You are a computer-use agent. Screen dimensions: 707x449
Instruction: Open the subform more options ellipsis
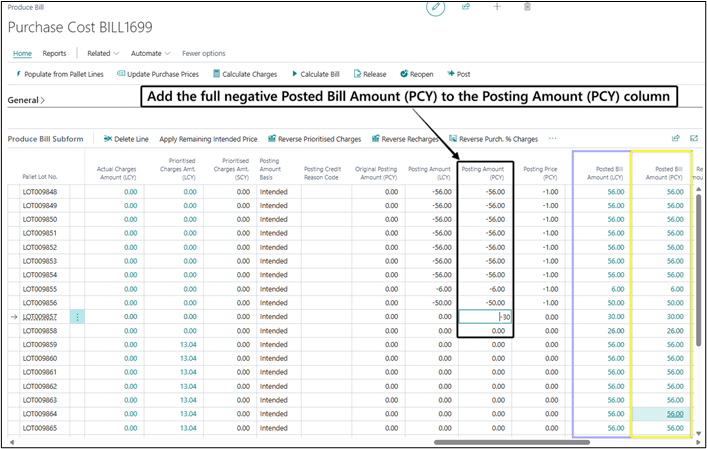click(552, 138)
